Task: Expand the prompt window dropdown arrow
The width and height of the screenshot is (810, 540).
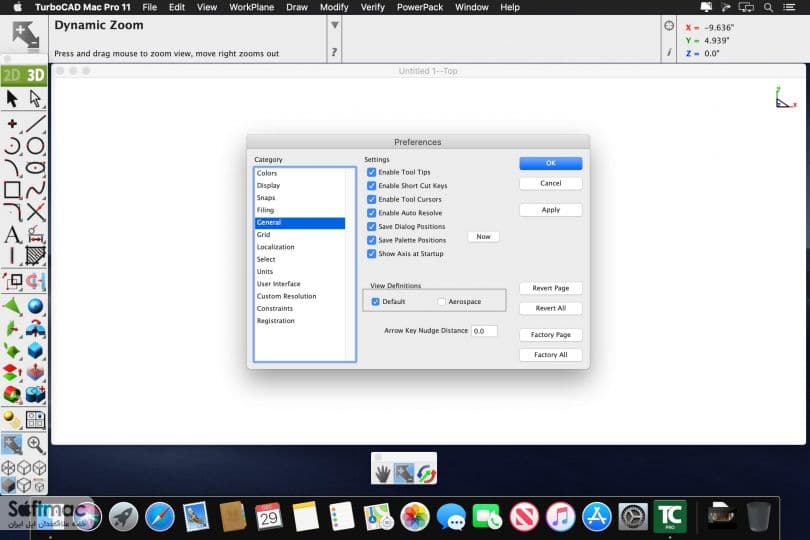Action: pos(335,25)
